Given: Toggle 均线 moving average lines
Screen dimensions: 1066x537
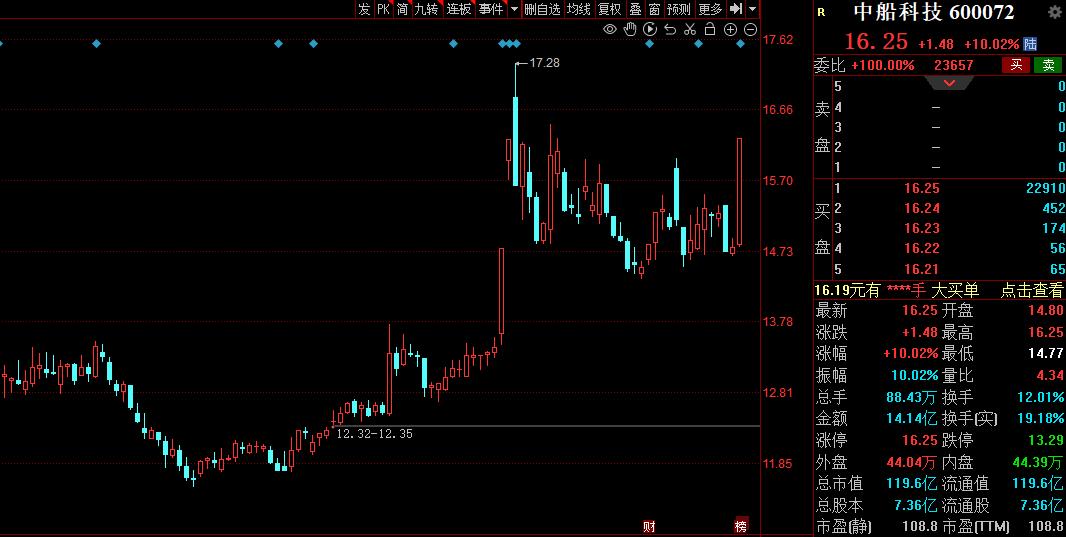Looking at the screenshot, I should pos(578,9).
